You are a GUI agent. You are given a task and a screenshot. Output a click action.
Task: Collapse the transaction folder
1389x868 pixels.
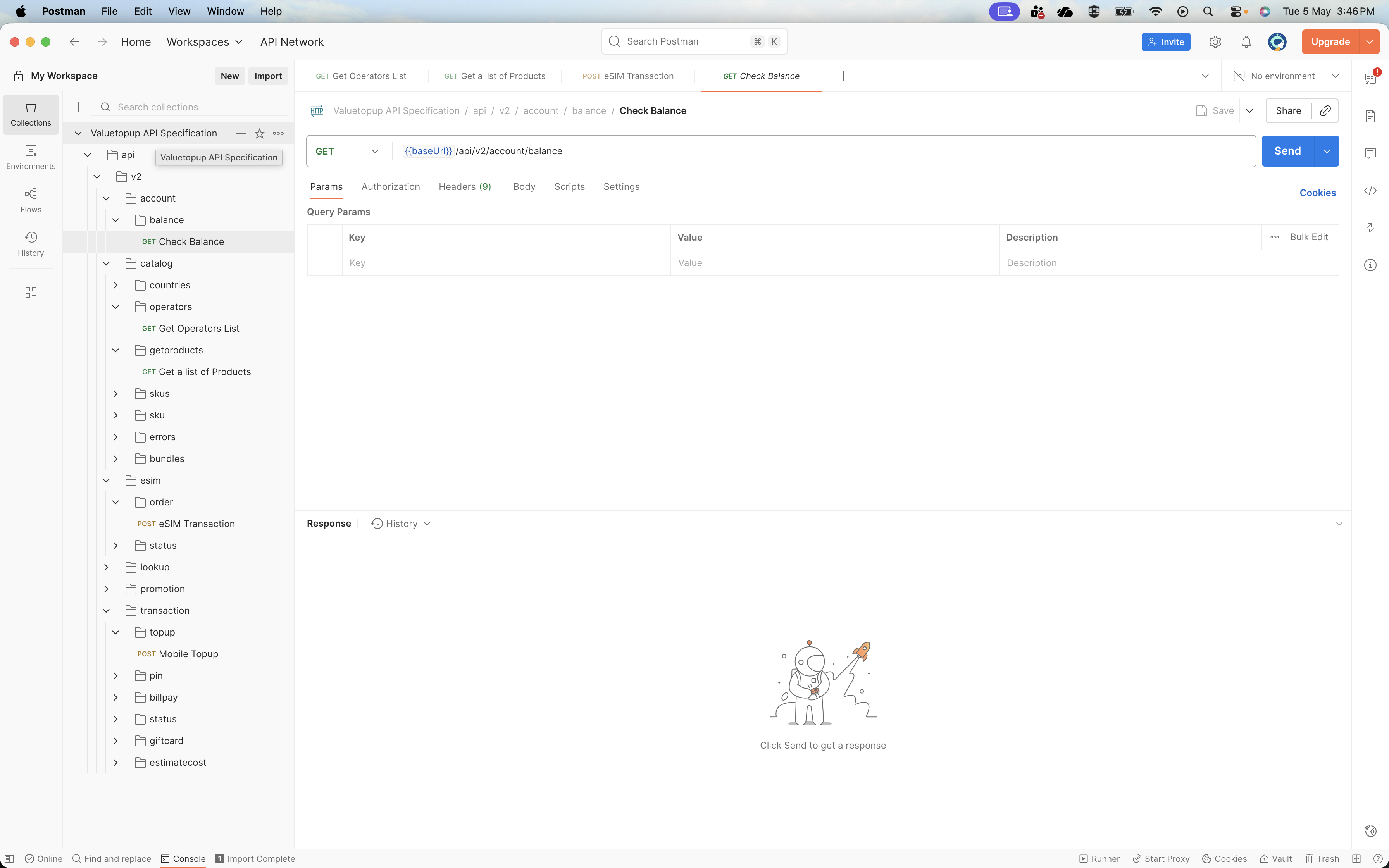pos(106,611)
